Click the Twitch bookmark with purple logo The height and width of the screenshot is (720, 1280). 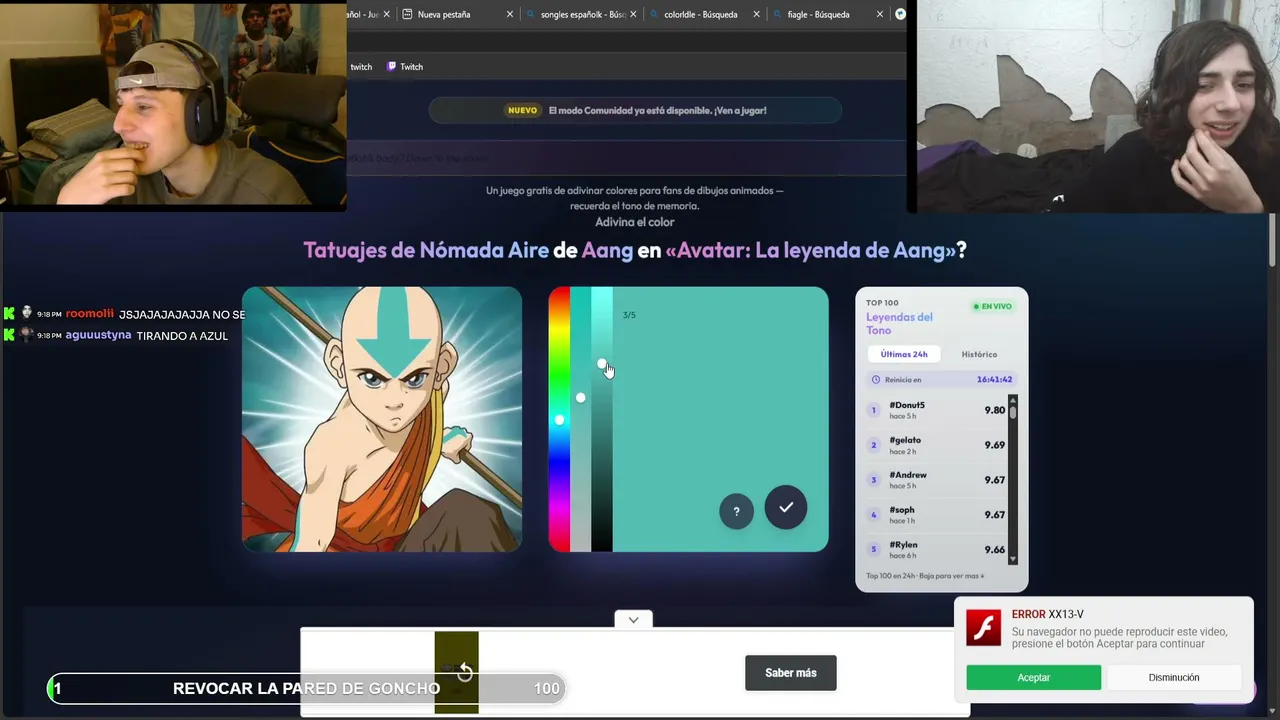[x=405, y=67]
